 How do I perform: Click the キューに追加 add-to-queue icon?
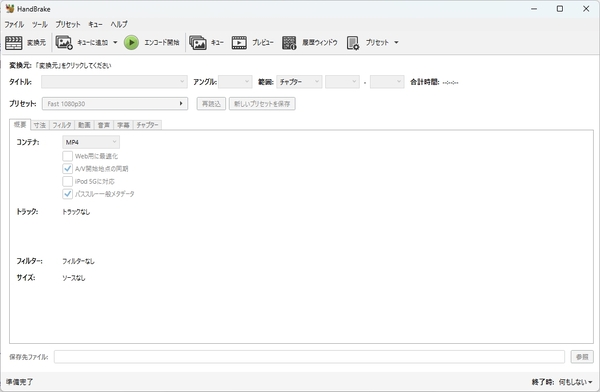64,42
